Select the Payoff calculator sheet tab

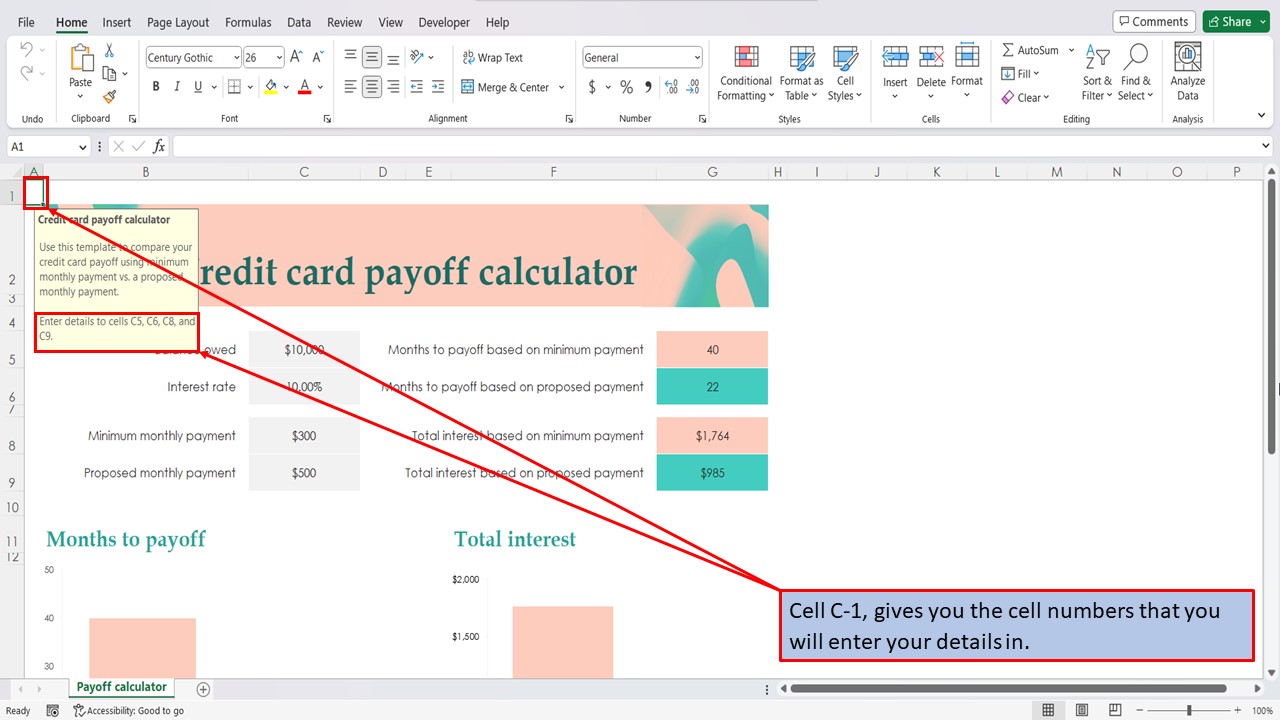tap(121, 687)
